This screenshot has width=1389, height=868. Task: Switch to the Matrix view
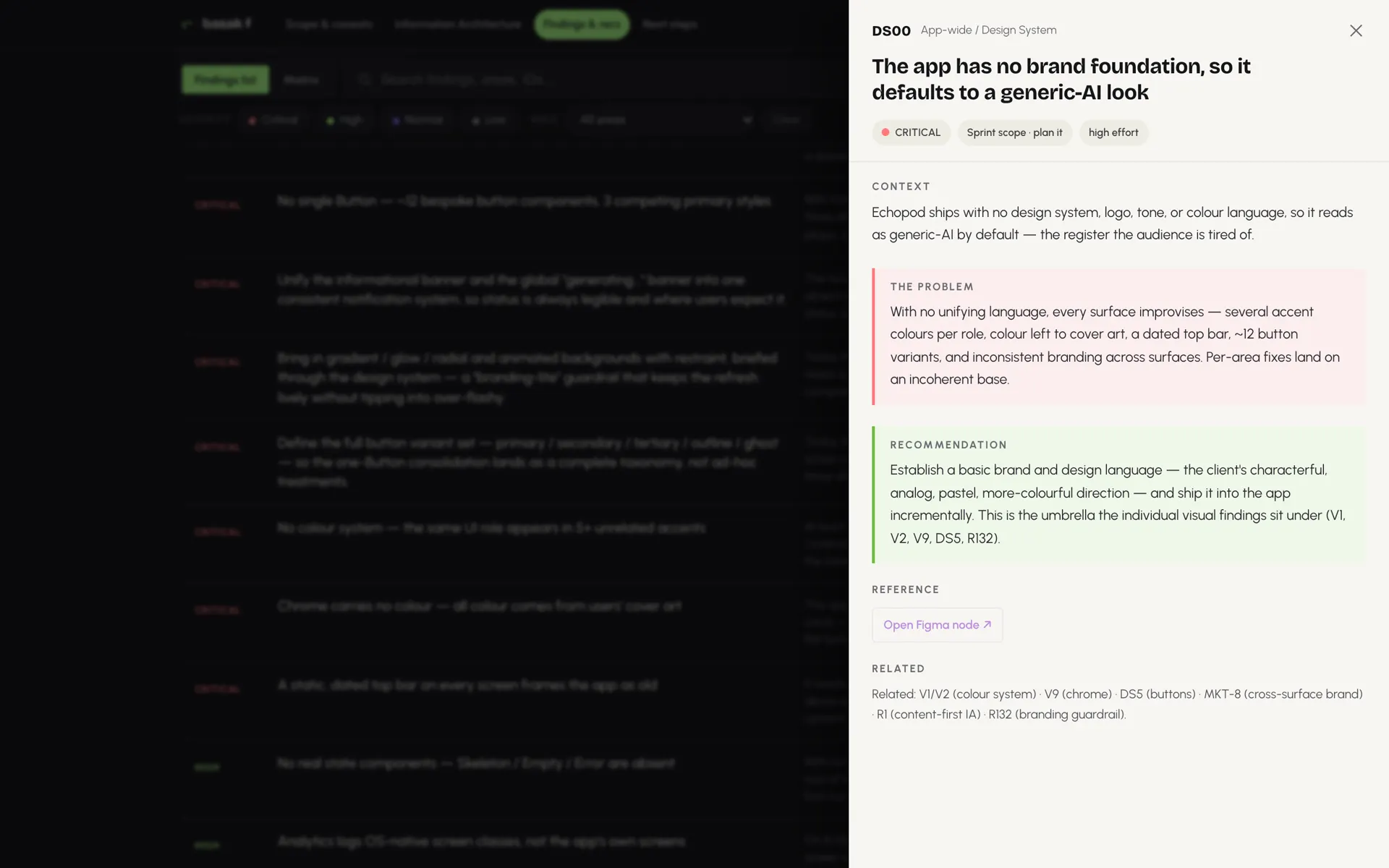tap(301, 80)
